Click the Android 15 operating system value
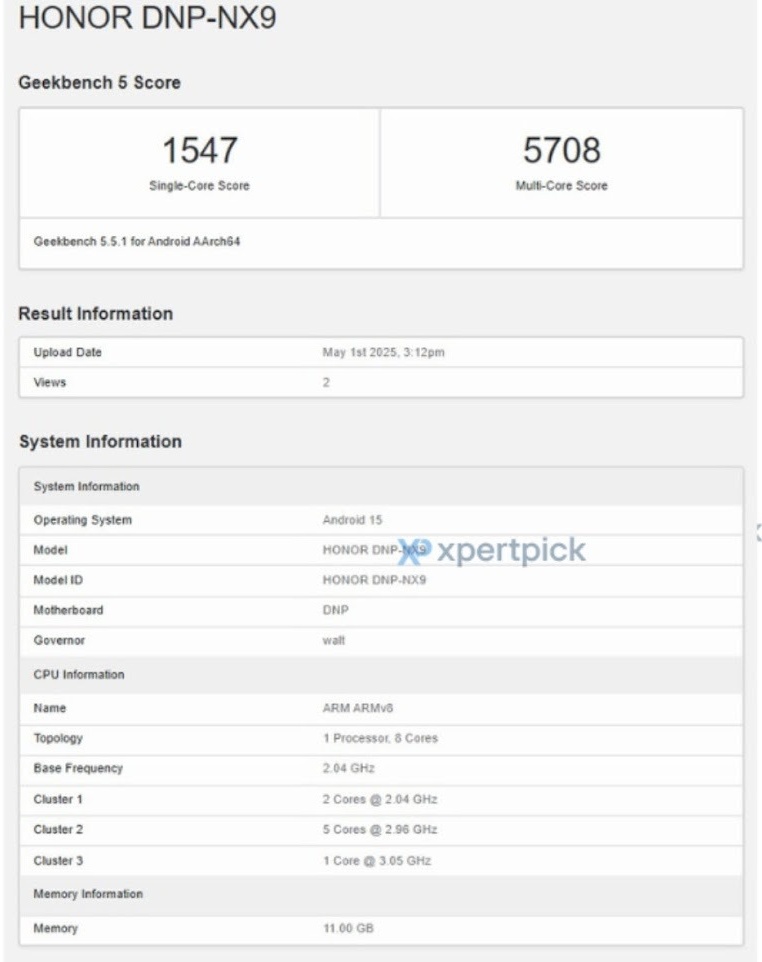The width and height of the screenshot is (762, 962). [352, 520]
